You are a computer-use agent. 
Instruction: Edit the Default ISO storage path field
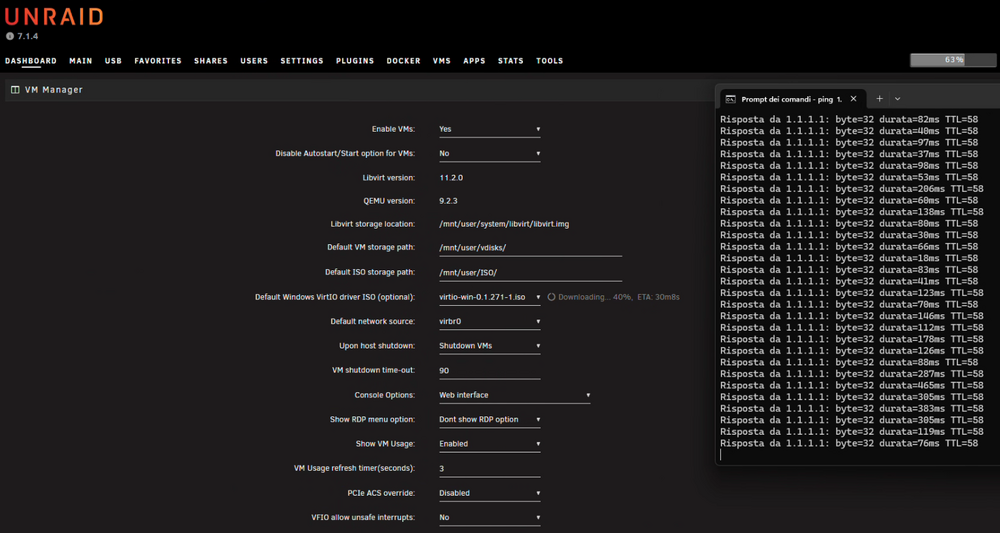[x=530, y=273]
